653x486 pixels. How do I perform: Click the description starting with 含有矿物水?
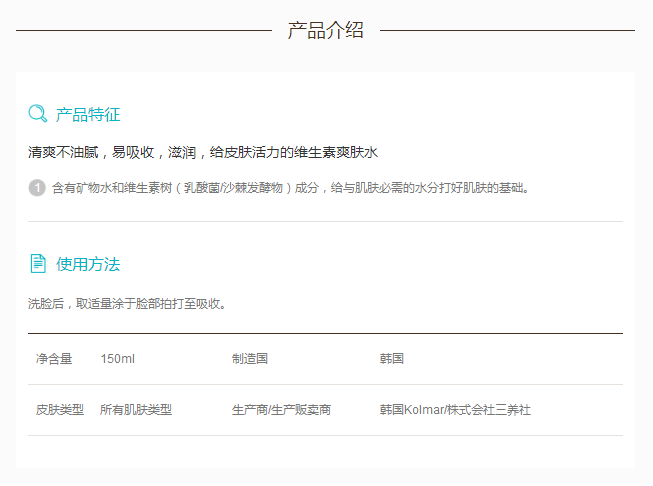(290, 187)
